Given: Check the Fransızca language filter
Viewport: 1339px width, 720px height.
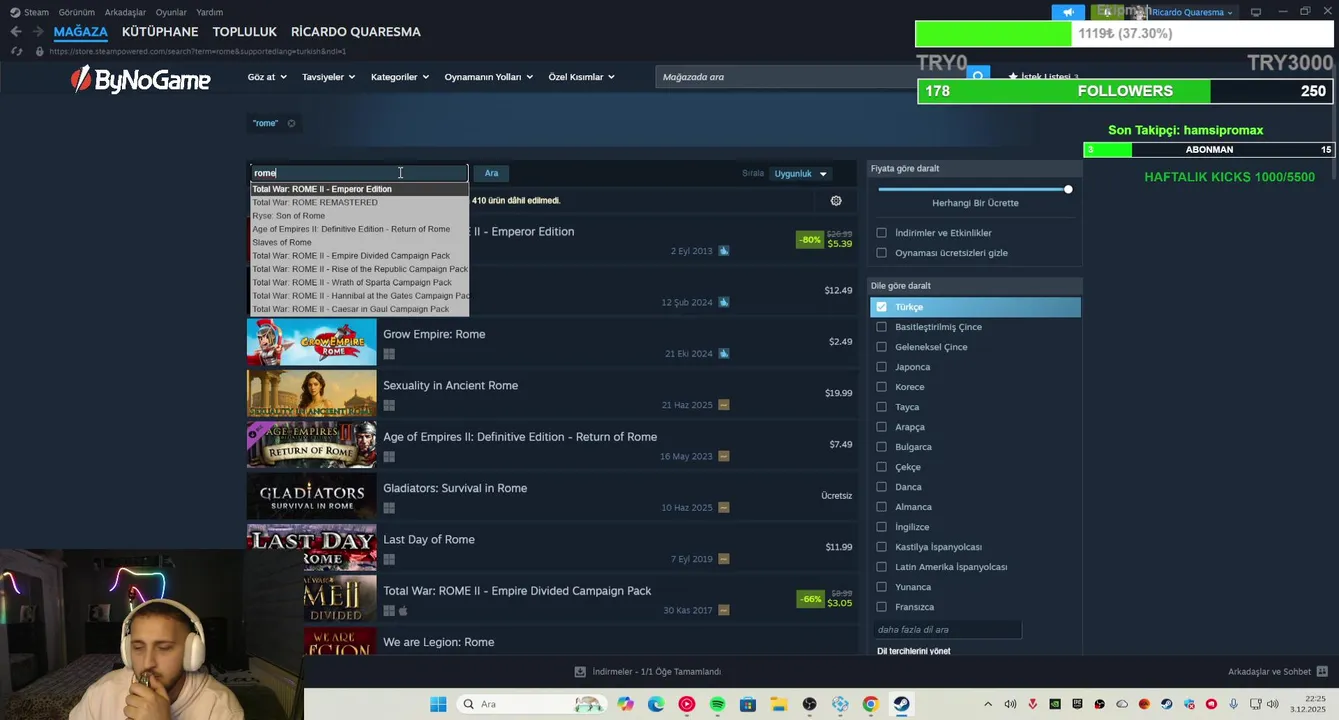Looking at the screenshot, I should pos(881,607).
